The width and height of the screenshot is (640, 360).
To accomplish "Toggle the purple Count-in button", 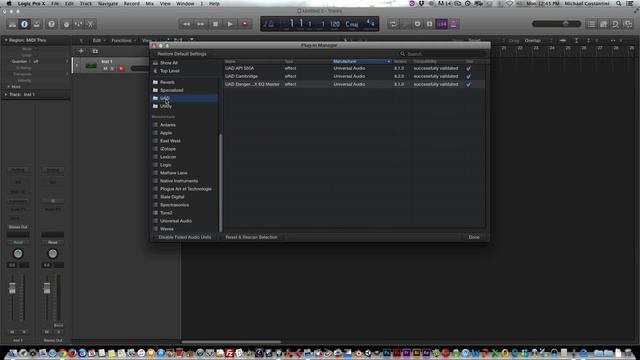I will click(x=442, y=24).
